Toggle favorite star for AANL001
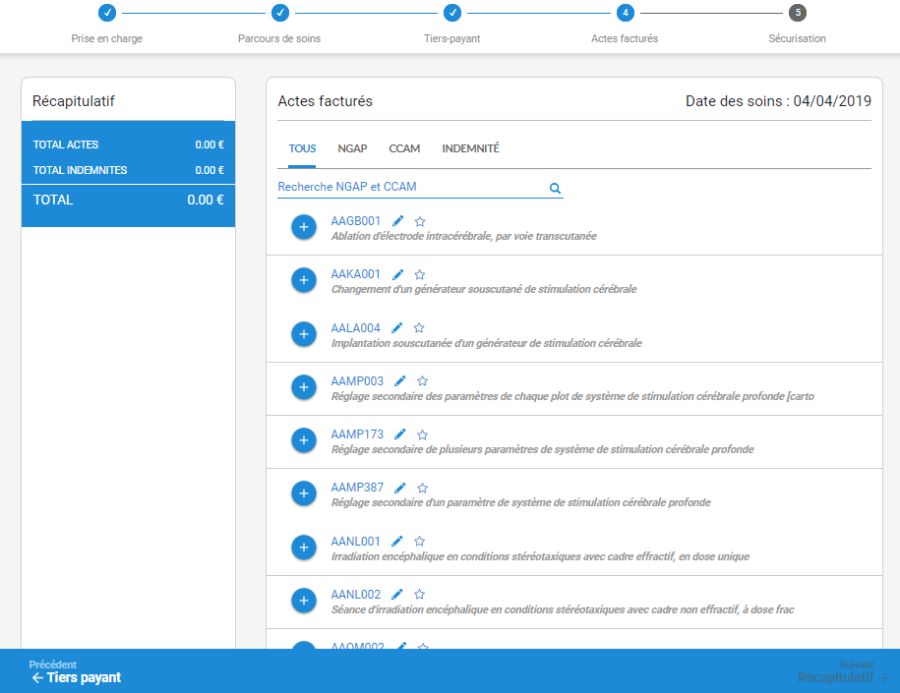The image size is (900, 693). (419, 542)
